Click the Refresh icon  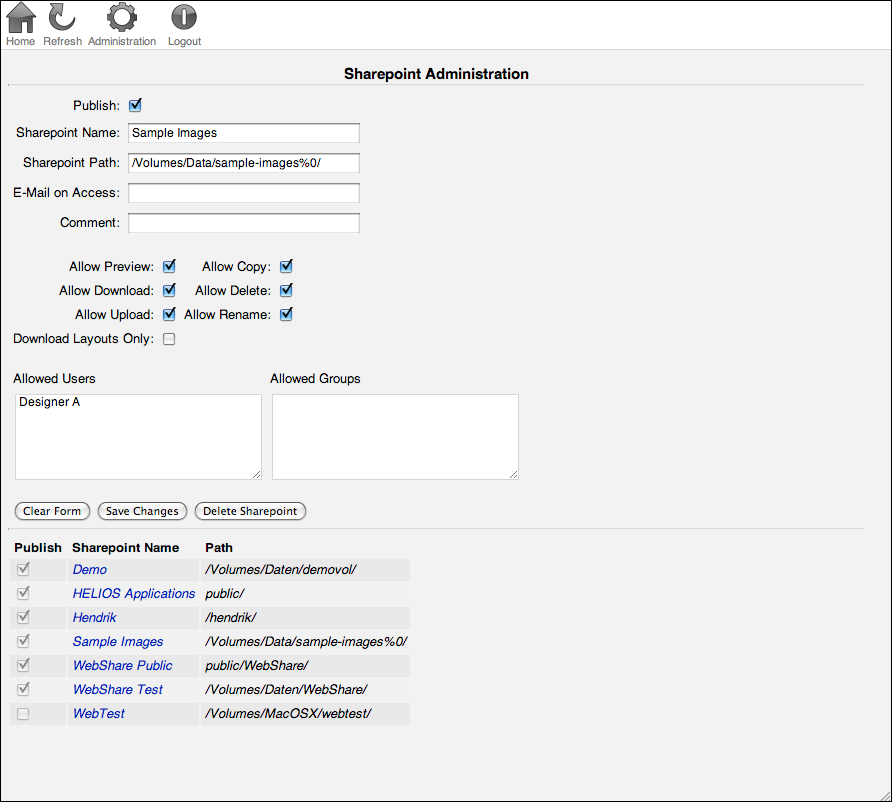coord(62,20)
